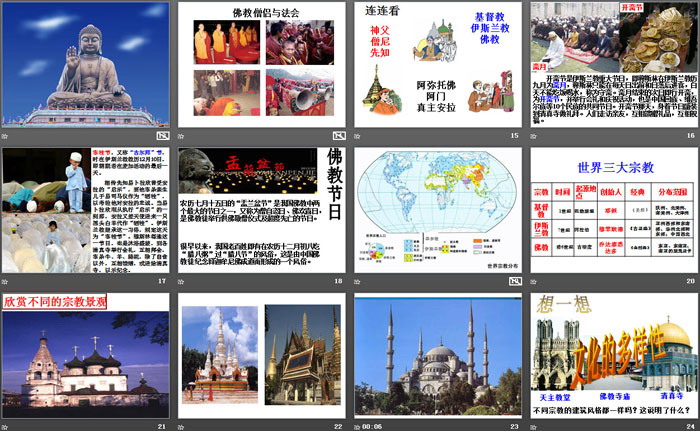Click the animation star icon under slide 20

pyautogui.click(x=536, y=281)
